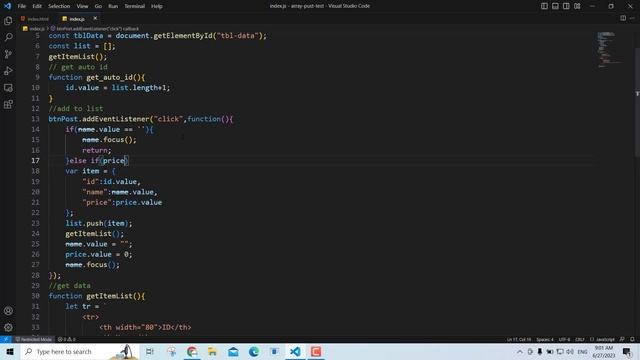Open the Selection menu
The image size is (640, 360).
coord(59,6)
